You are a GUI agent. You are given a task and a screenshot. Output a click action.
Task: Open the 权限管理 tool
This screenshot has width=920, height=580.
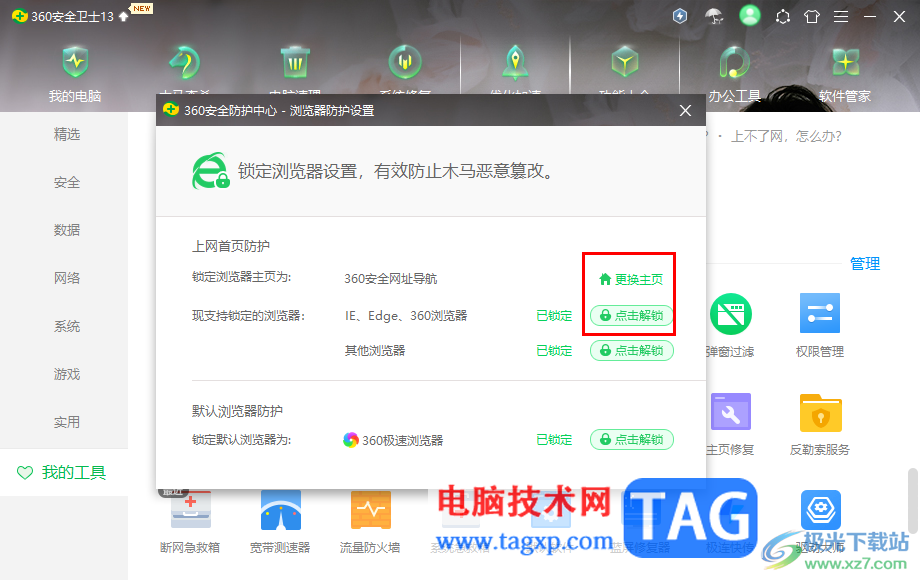(820, 325)
